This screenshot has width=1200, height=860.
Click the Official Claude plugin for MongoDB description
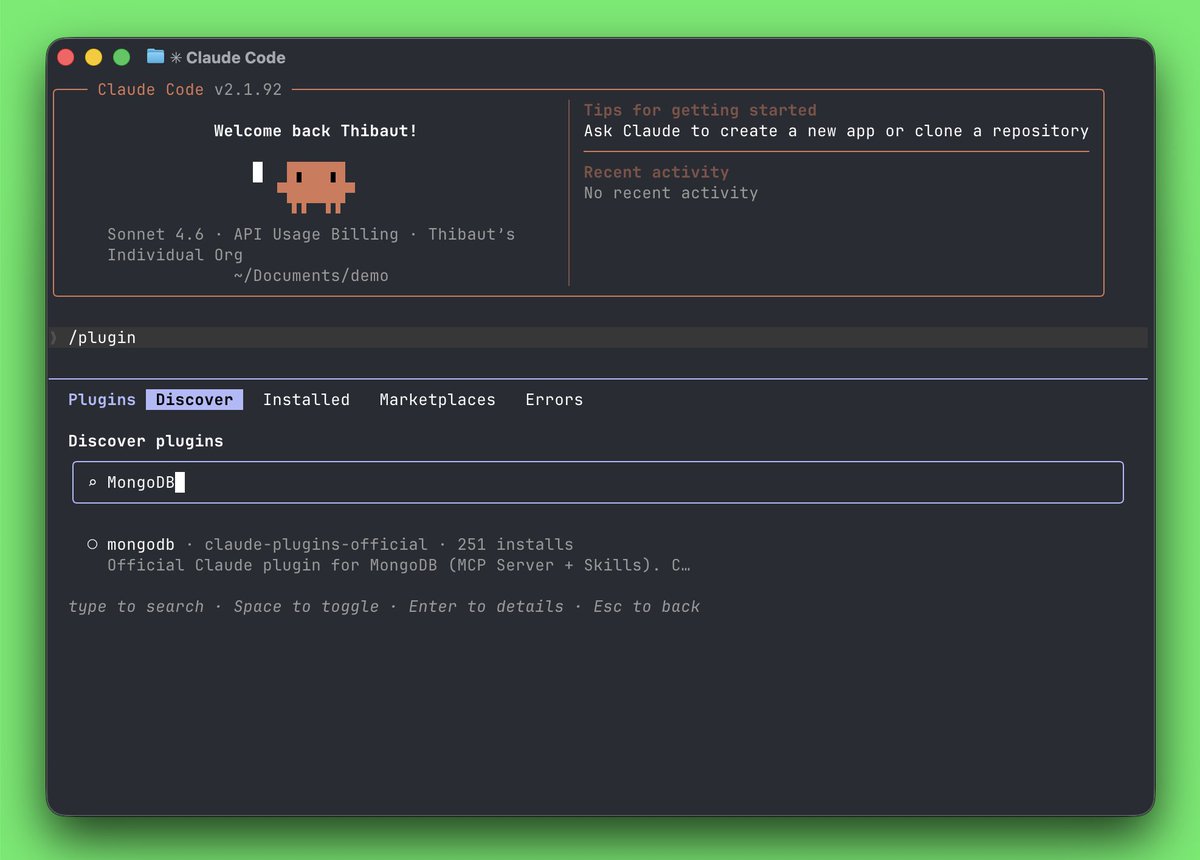coord(398,566)
